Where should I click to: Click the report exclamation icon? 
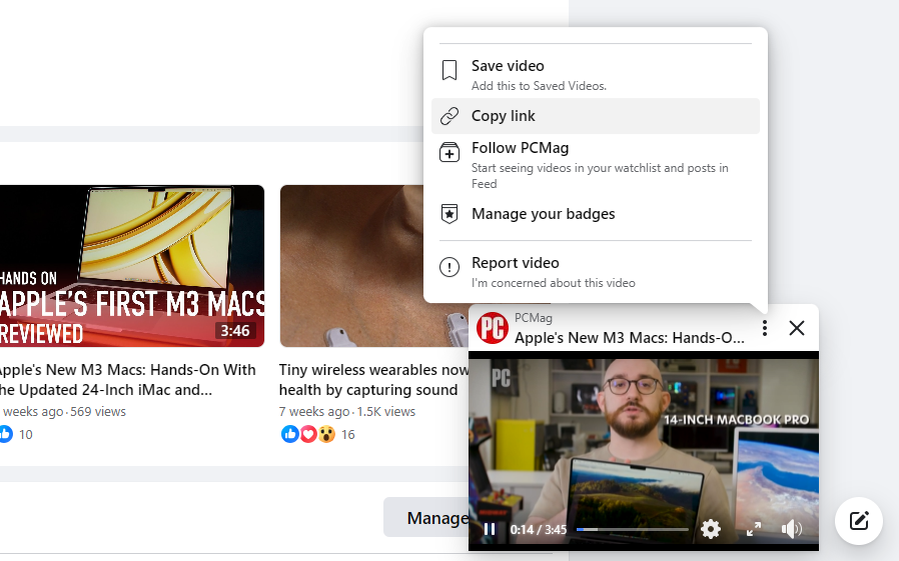coord(450,267)
